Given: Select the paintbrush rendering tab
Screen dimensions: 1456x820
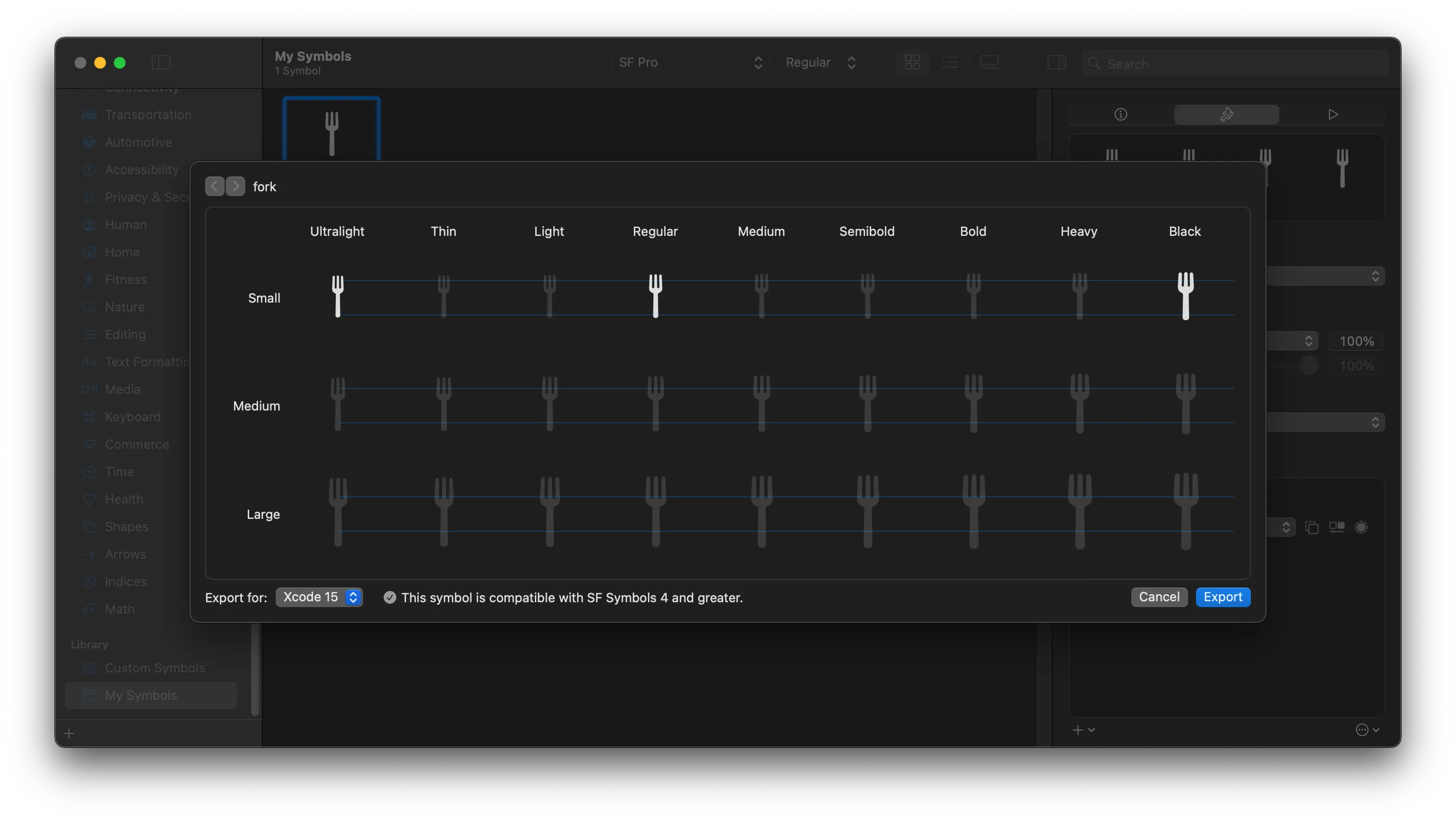Looking at the screenshot, I should [x=1226, y=114].
